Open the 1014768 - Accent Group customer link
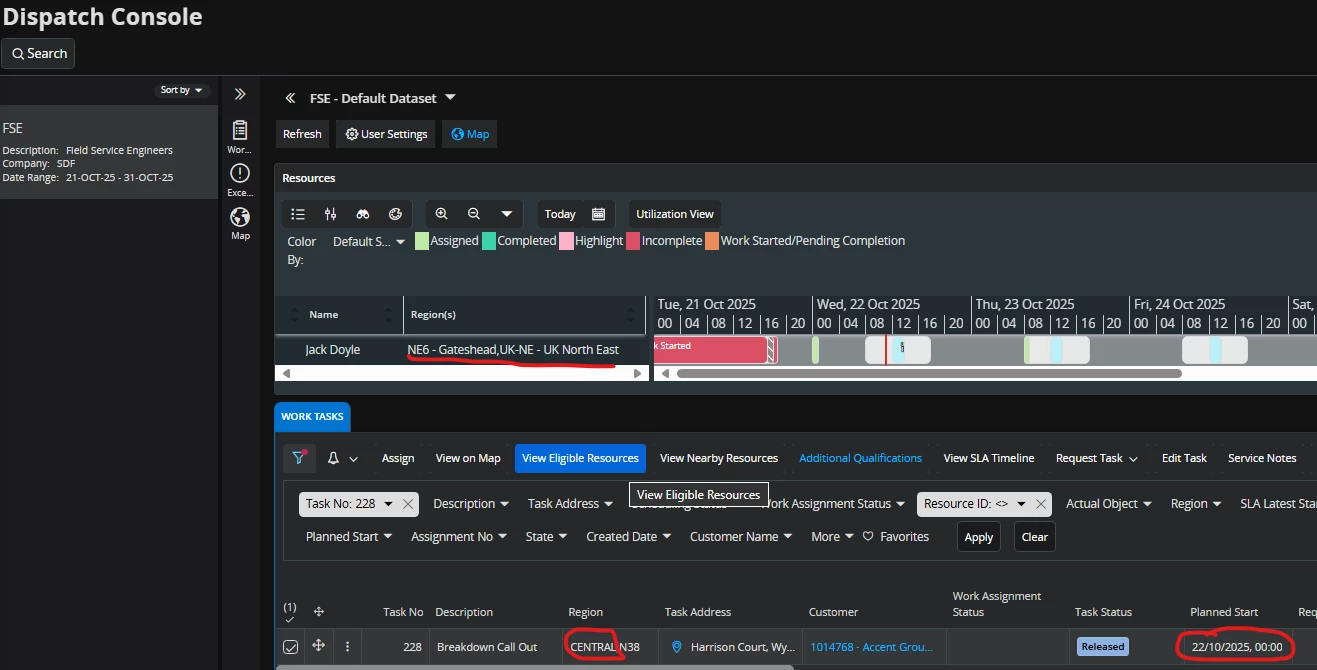Image resolution: width=1317 pixels, height=670 pixels. coord(870,647)
